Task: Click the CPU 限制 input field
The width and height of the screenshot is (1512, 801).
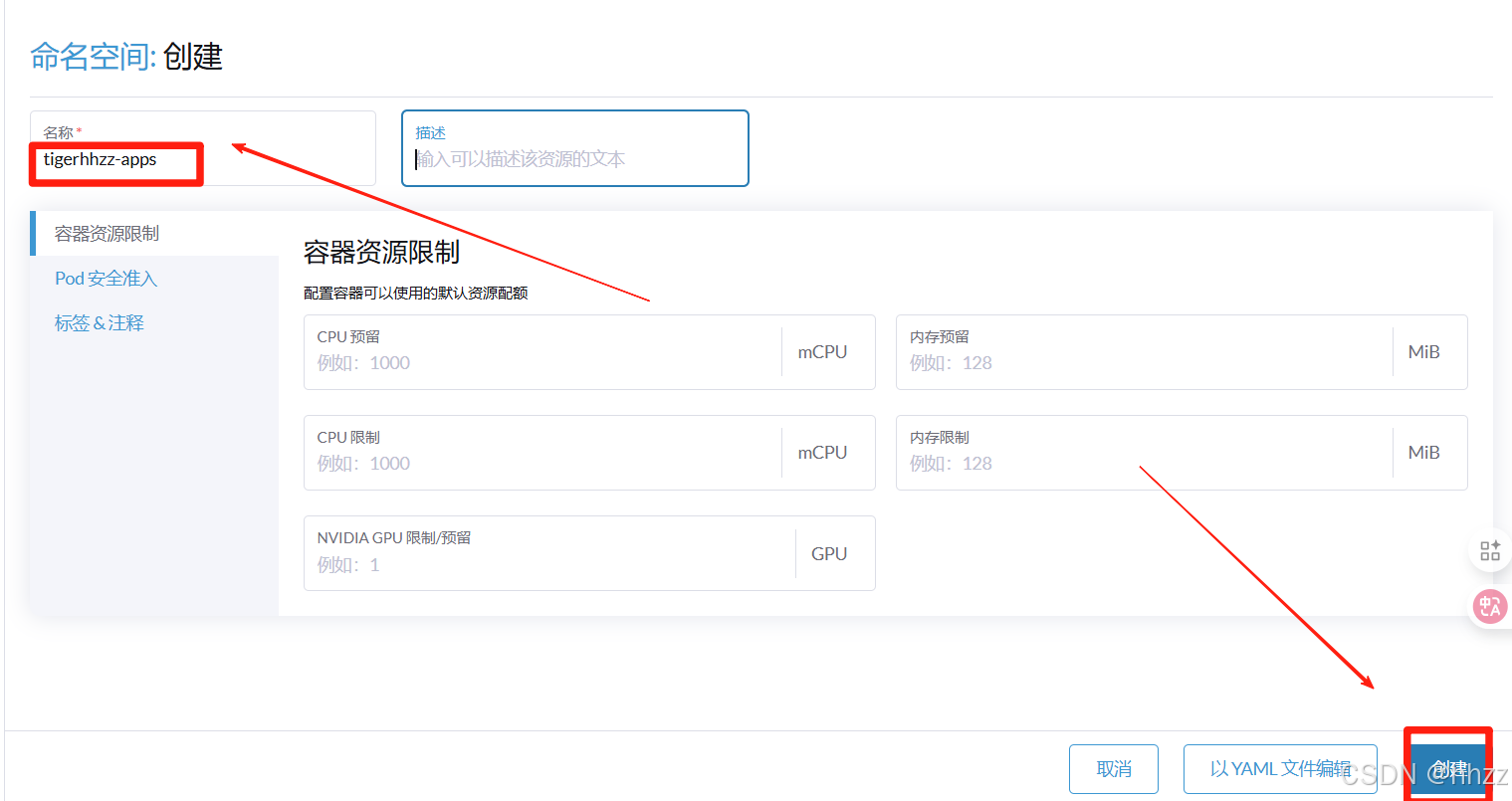Action: [x=542, y=453]
